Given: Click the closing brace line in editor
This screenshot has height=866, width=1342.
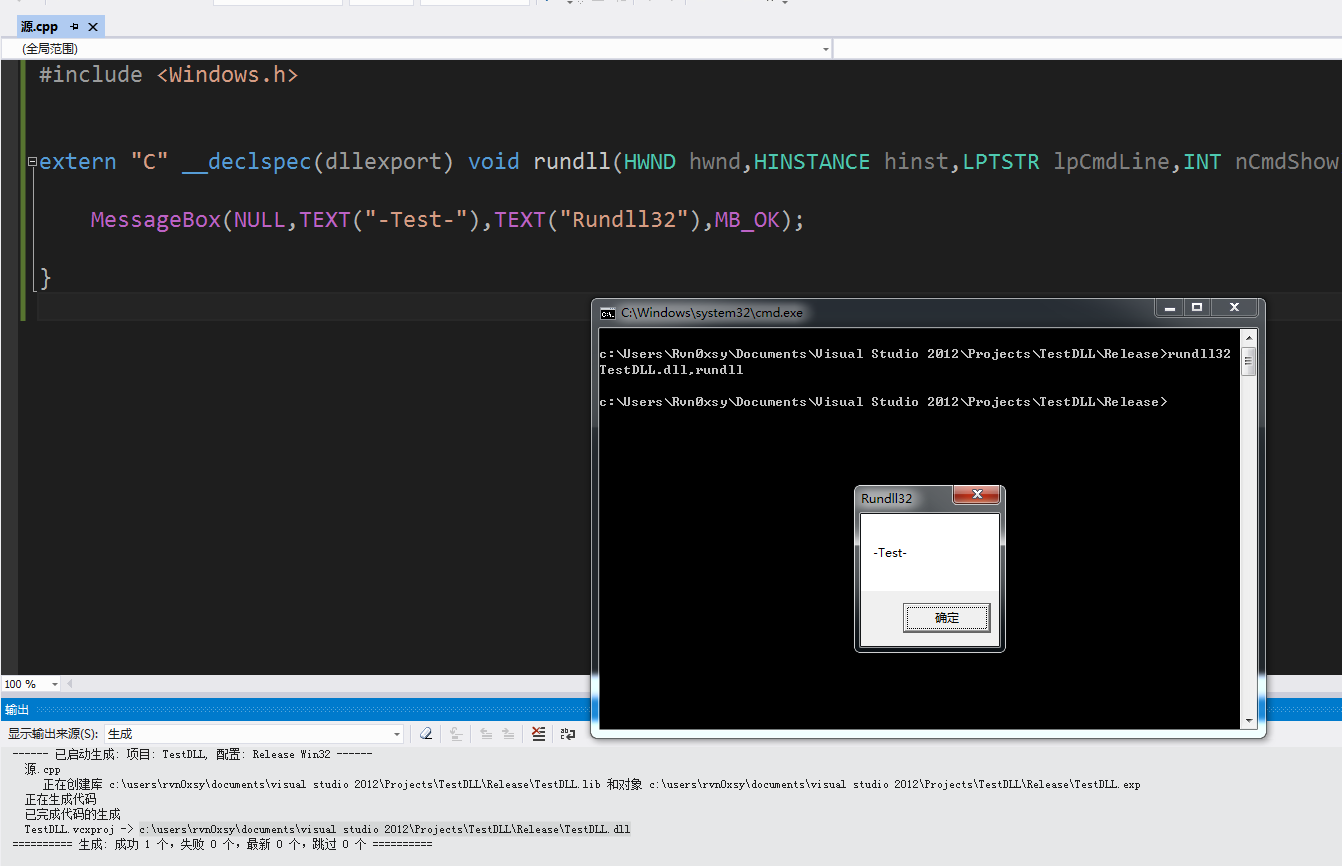Looking at the screenshot, I should coord(45,278).
